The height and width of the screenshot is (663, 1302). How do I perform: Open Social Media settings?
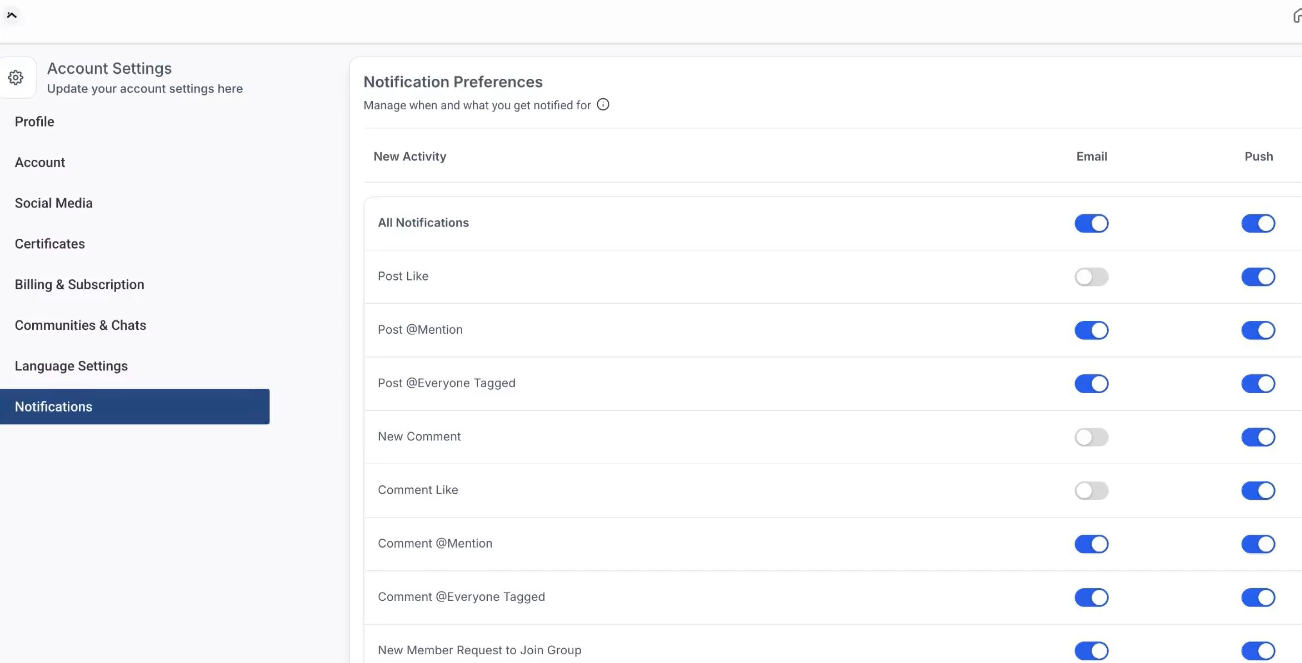(54, 203)
